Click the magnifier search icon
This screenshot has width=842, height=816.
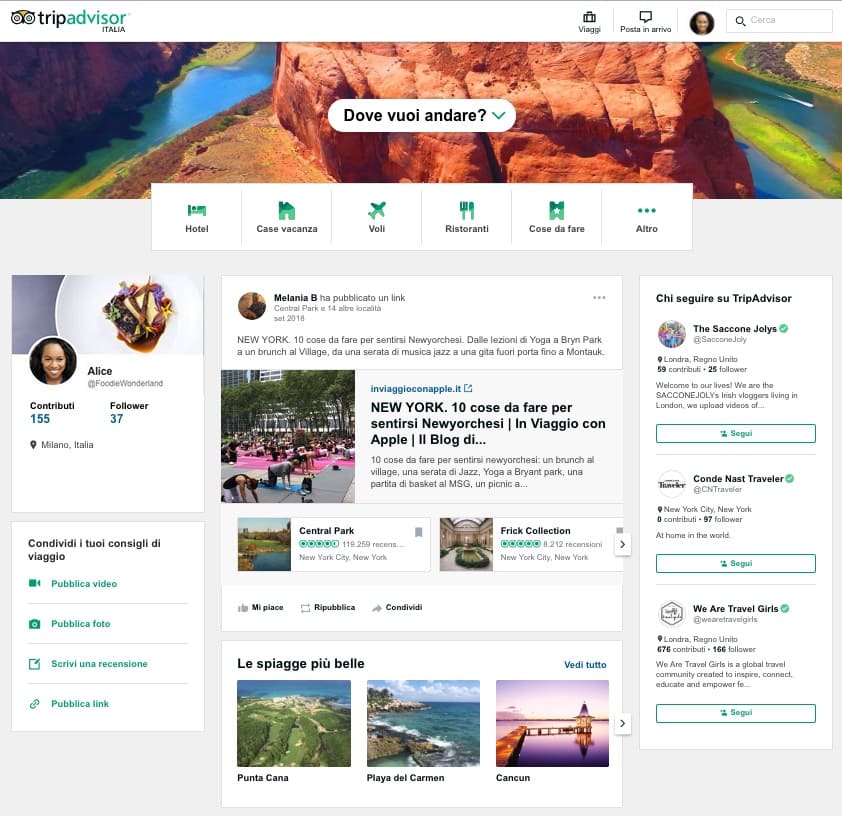click(x=740, y=21)
